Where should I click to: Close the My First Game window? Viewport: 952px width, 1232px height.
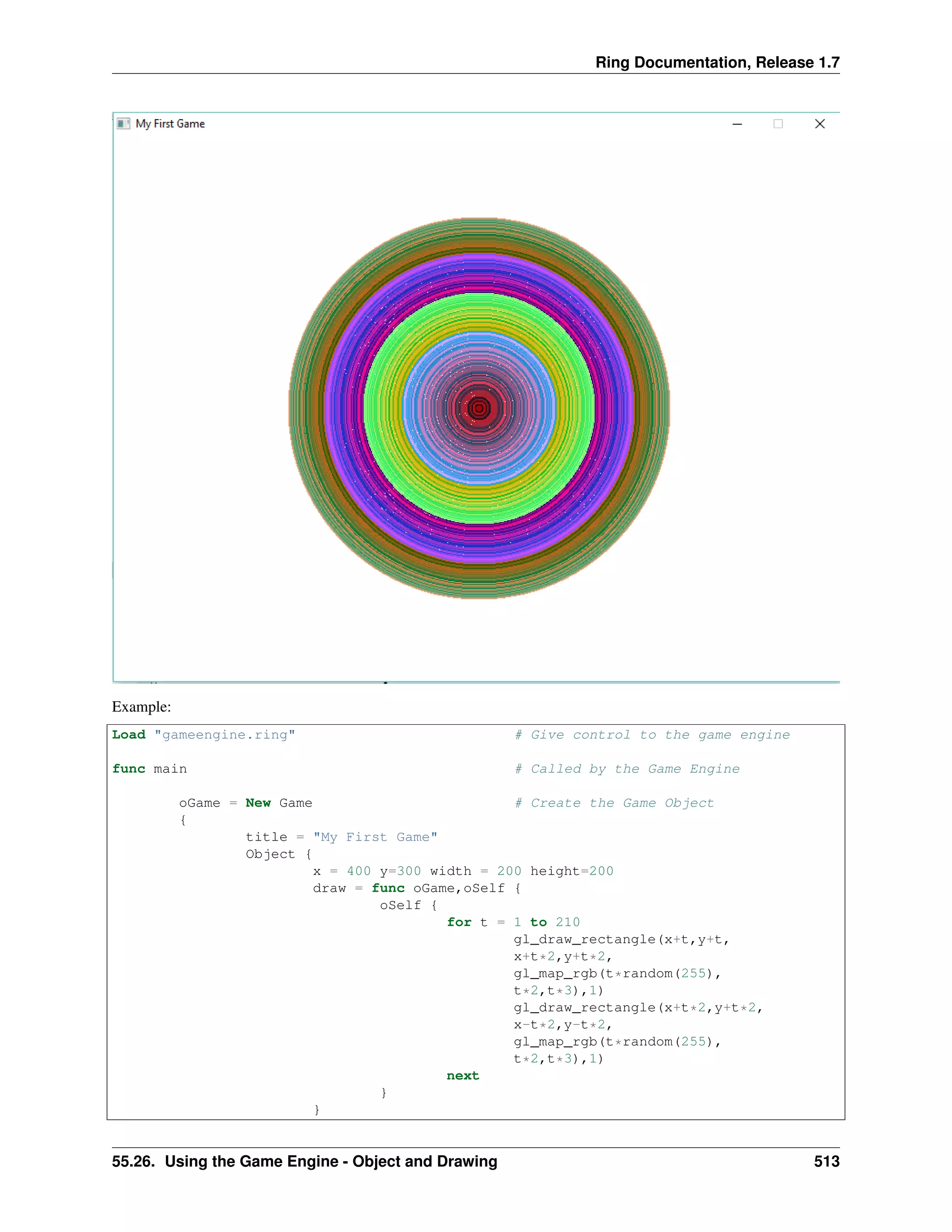click(x=820, y=124)
